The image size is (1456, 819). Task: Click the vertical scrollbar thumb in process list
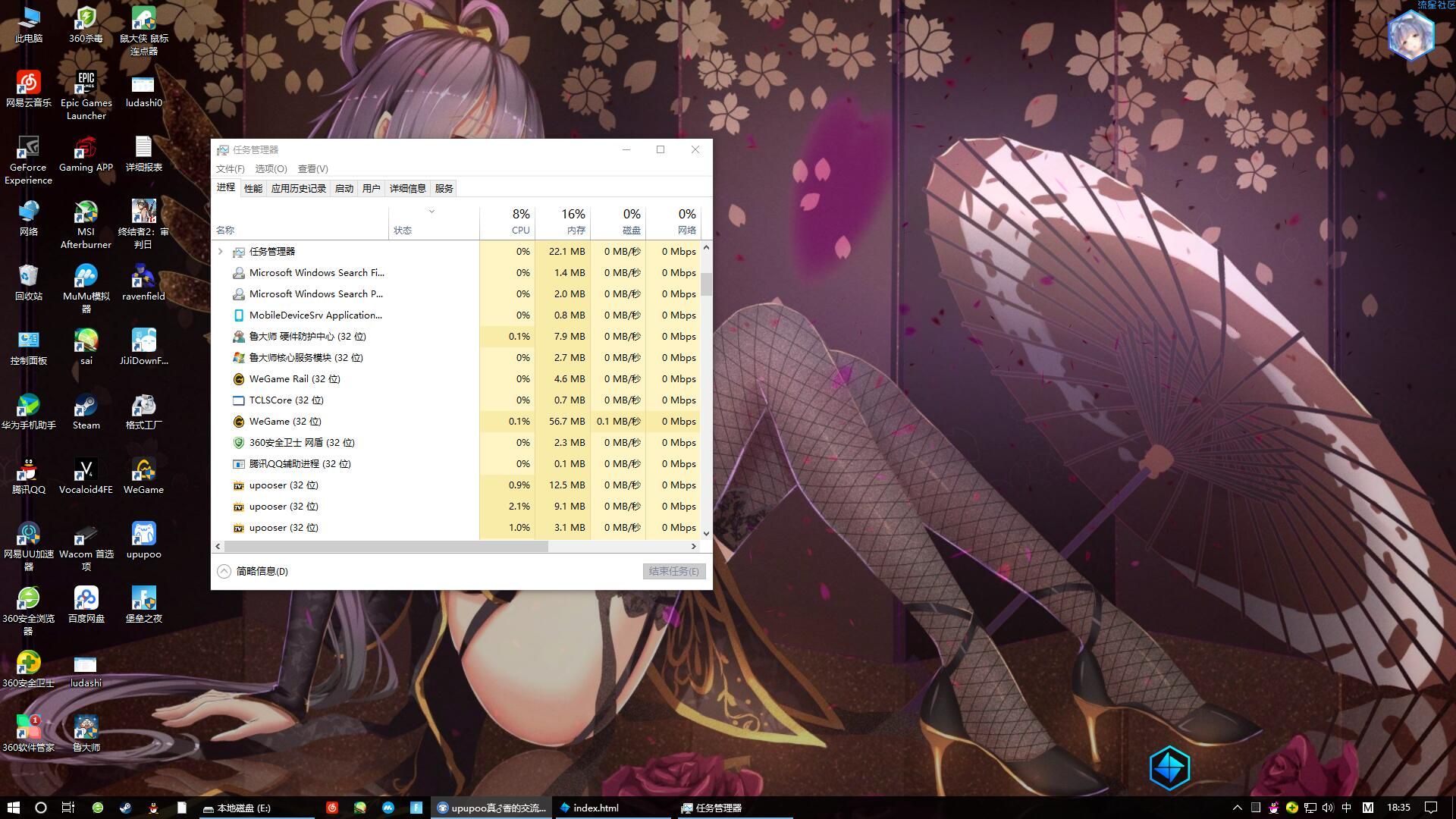[x=706, y=283]
